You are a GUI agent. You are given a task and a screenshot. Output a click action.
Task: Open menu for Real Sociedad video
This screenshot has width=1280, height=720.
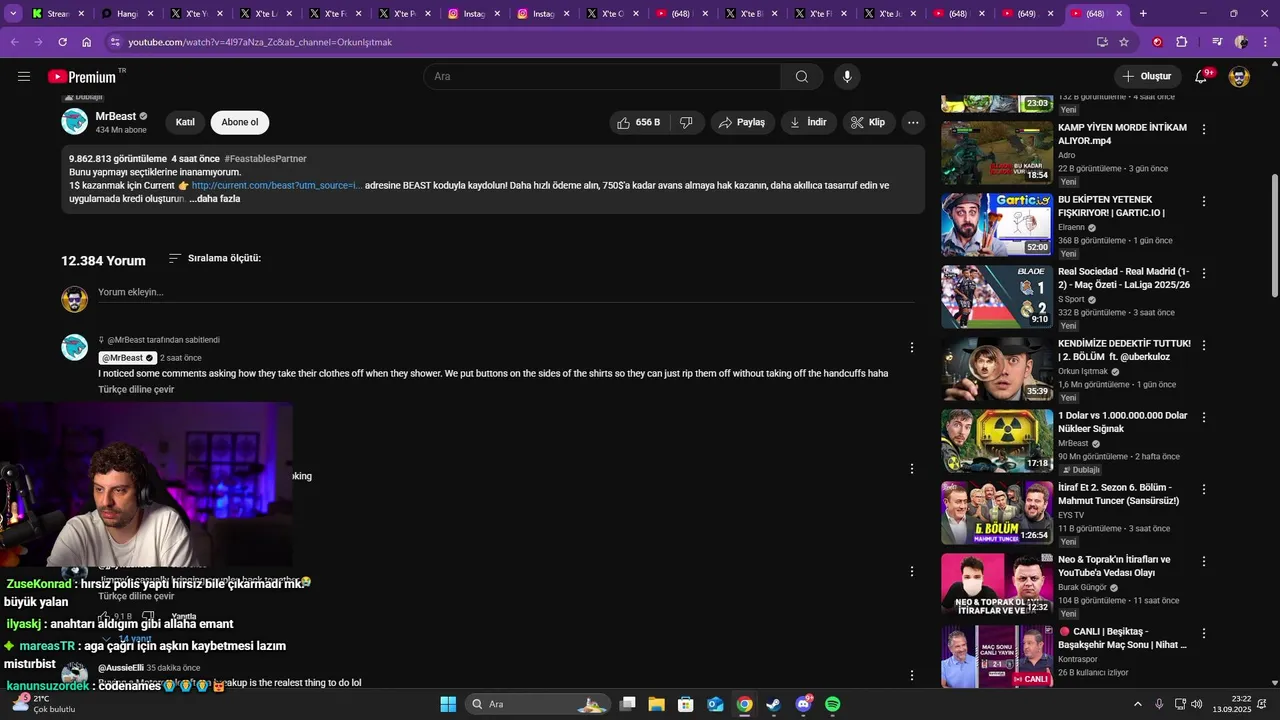tap(1204, 273)
